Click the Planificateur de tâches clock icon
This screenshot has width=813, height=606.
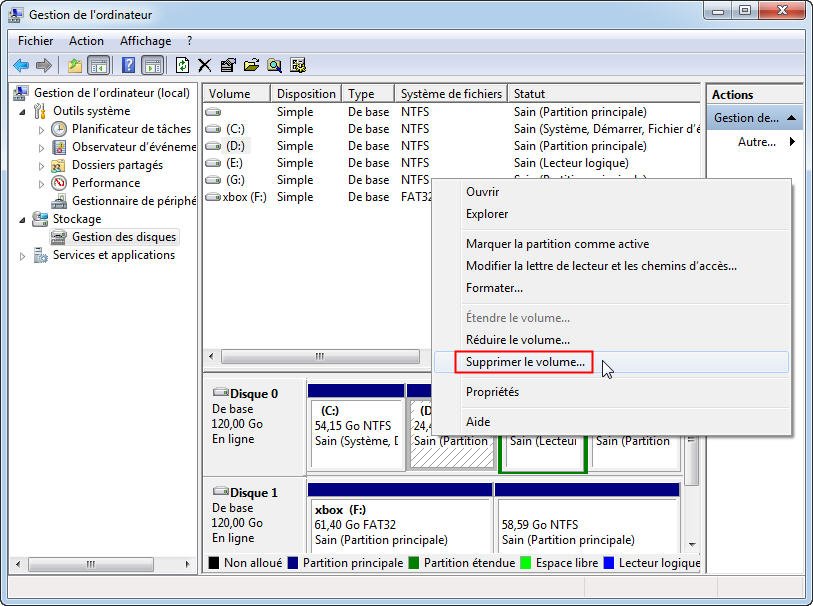[59, 129]
